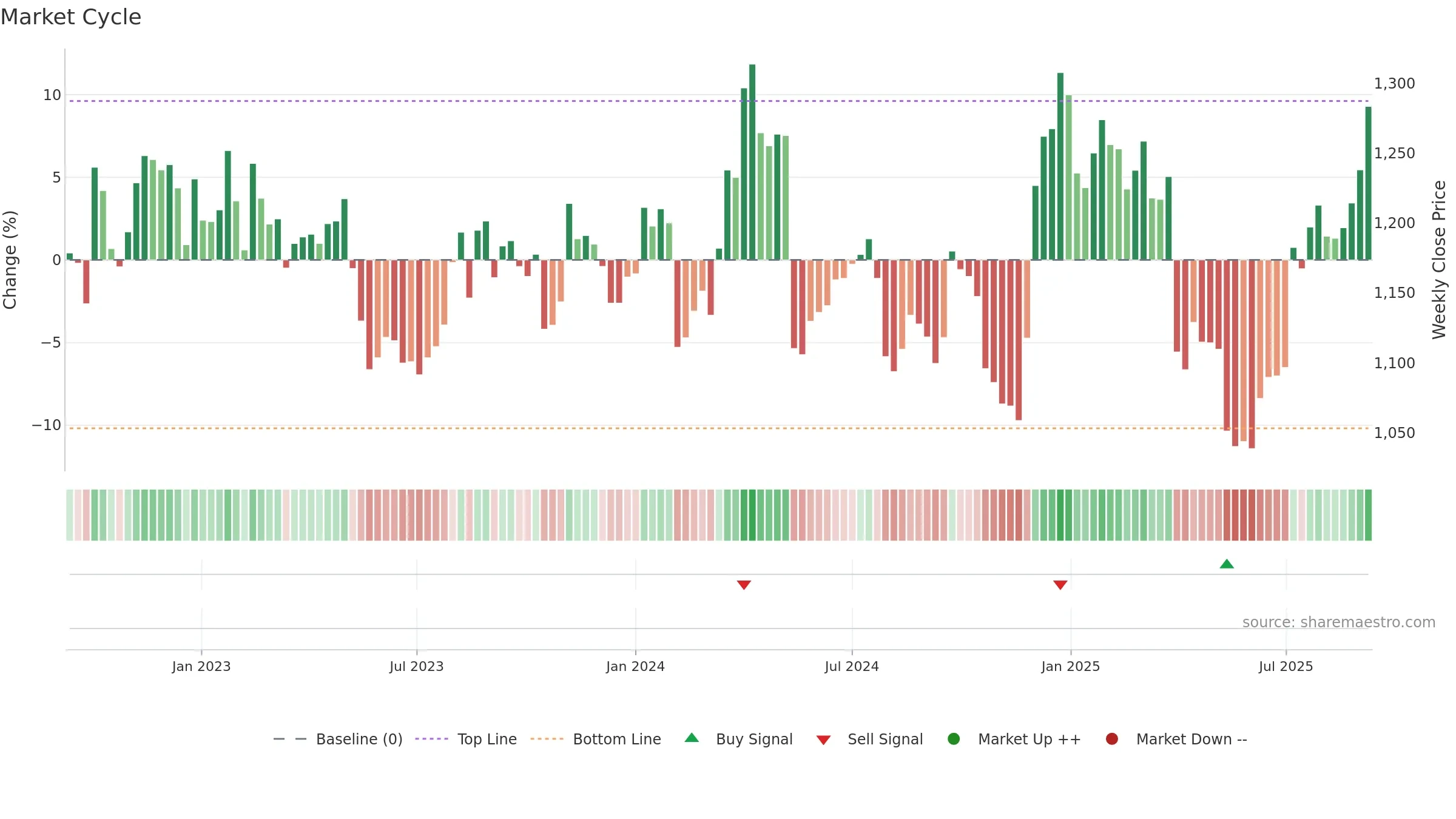Toggle the Buy Signal legend entry
Screen dimensions: 1456x819
738,739
